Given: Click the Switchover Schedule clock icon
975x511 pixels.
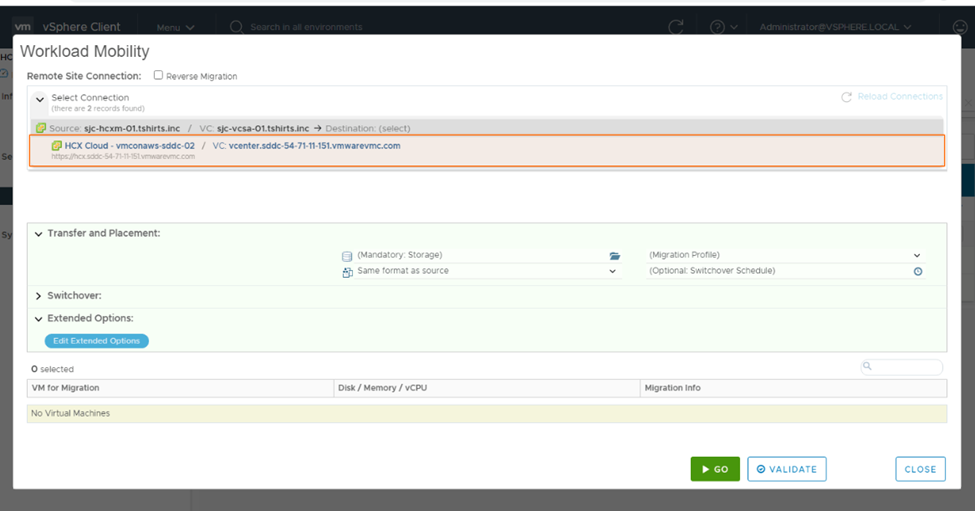Looking at the screenshot, I should point(917,272).
